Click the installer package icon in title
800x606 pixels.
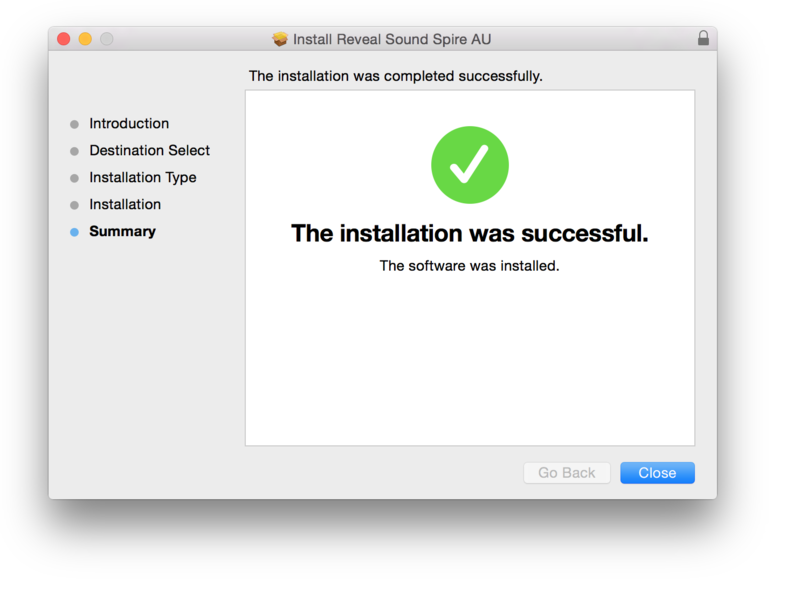[x=280, y=39]
